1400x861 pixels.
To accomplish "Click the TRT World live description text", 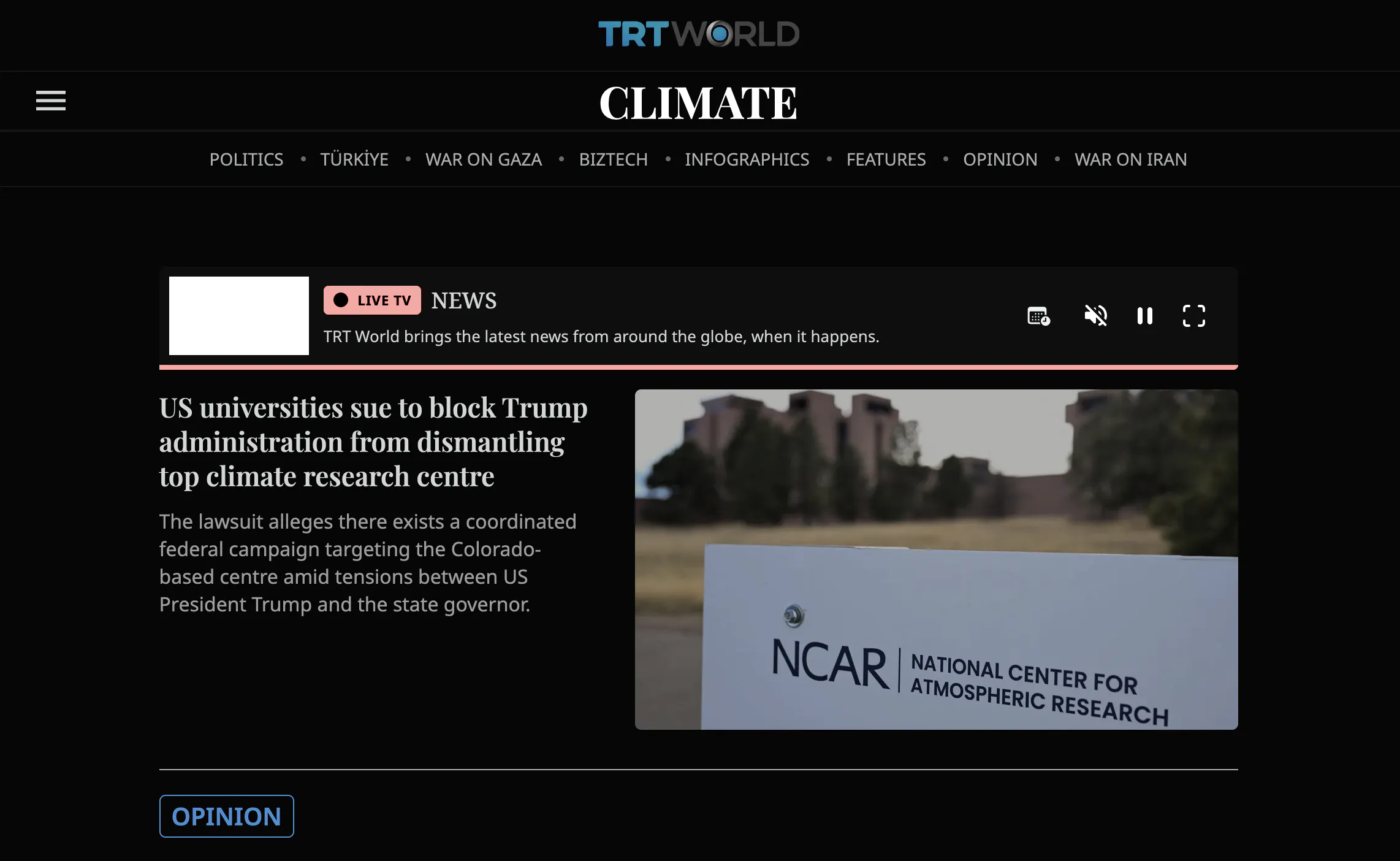I will pos(601,337).
